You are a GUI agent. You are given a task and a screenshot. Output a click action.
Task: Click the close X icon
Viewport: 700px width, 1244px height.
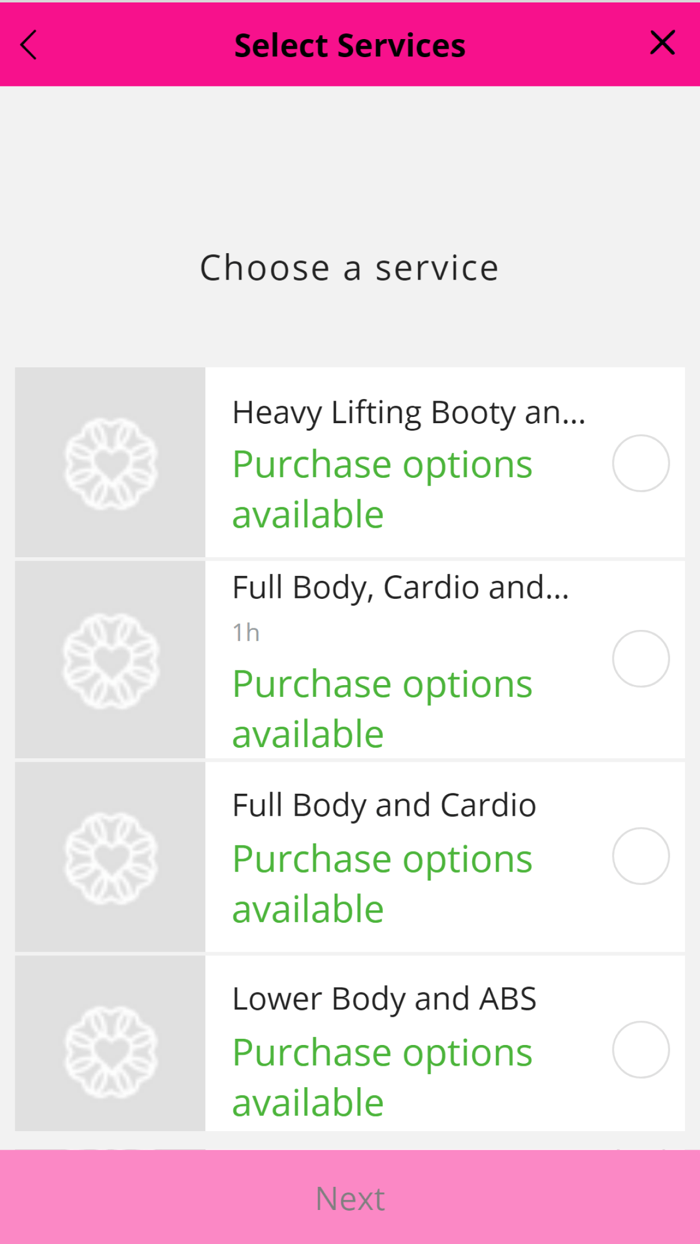pyautogui.click(x=662, y=43)
